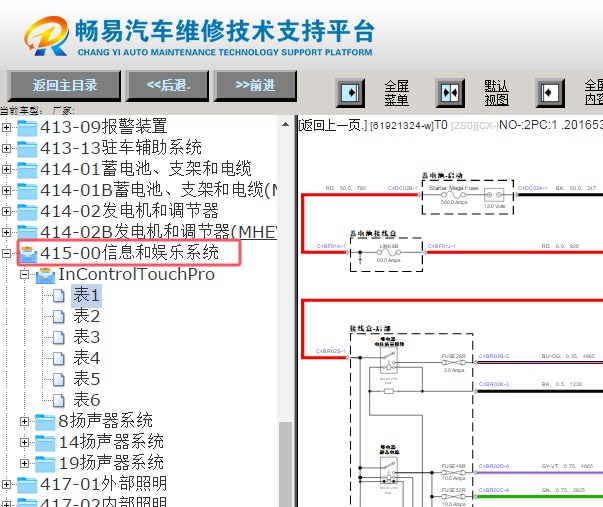
Task: Expand the 413-09报警装置 node
Action: point(6,127)
